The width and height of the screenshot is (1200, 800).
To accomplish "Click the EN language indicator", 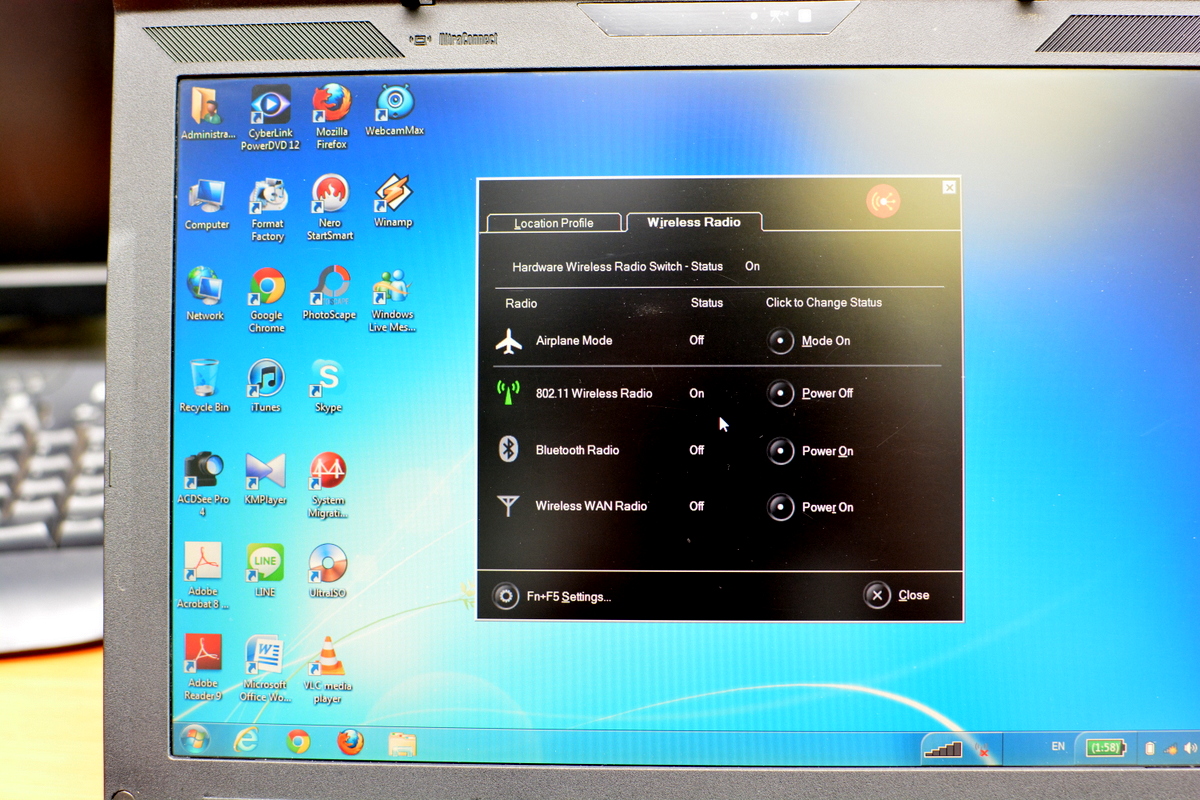I will click(1058, 746).
